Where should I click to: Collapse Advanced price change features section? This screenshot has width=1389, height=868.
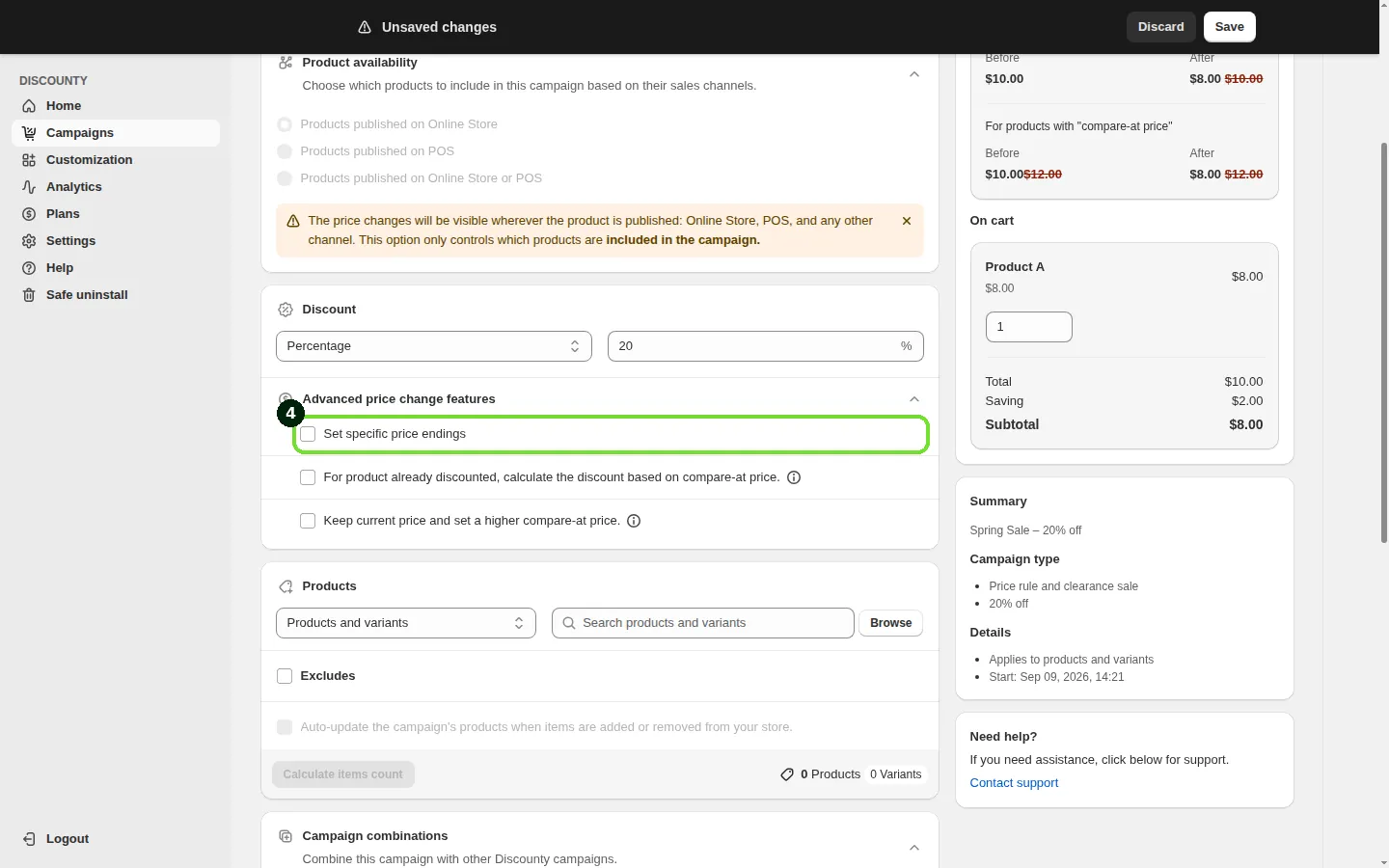pyautogui.click(x=914, y=399)
